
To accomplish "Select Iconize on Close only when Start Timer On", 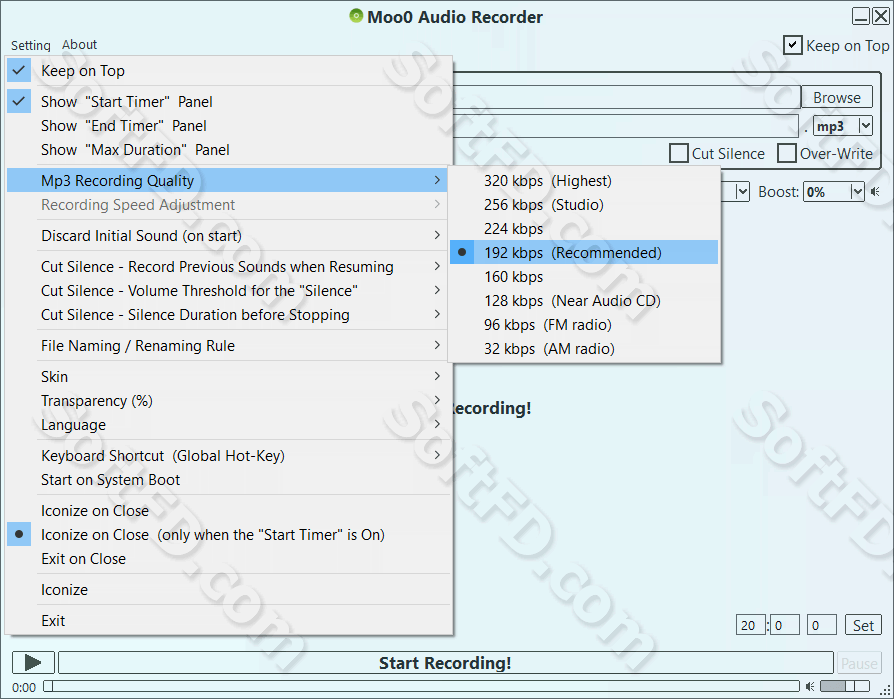I will tap(228, 534).
